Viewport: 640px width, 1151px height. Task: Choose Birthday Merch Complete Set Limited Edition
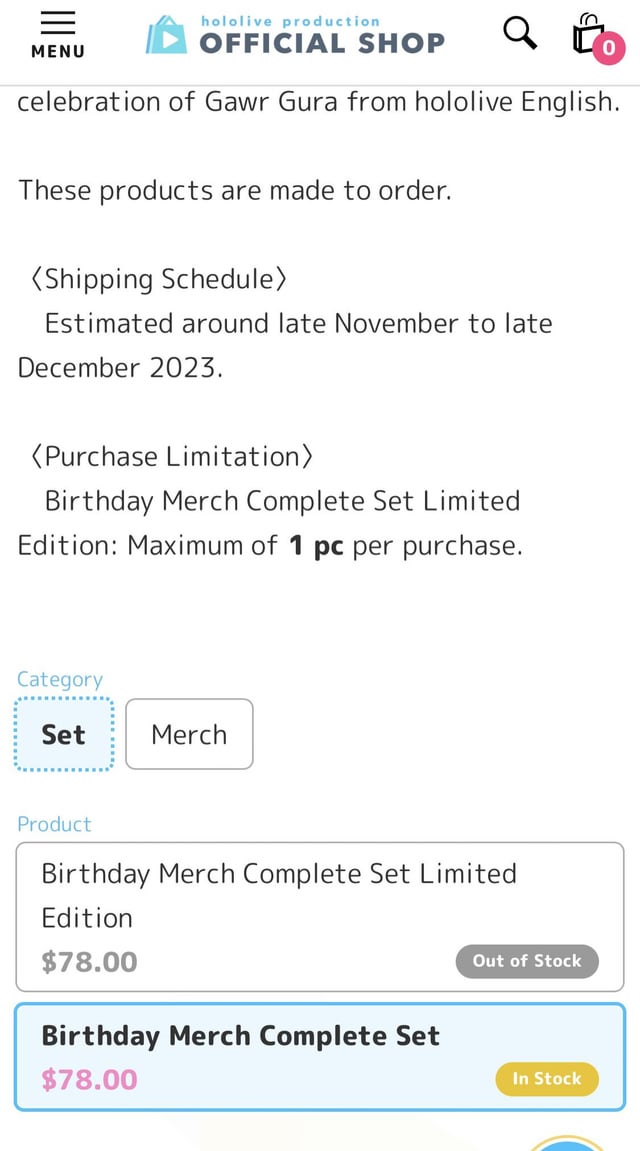coord(320,917)
